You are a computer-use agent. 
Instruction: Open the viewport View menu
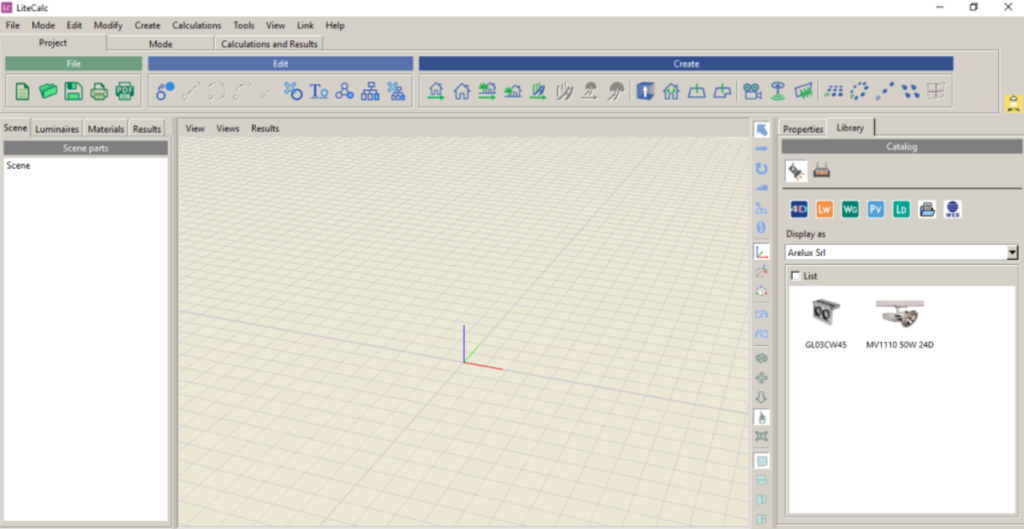[195, 129]
